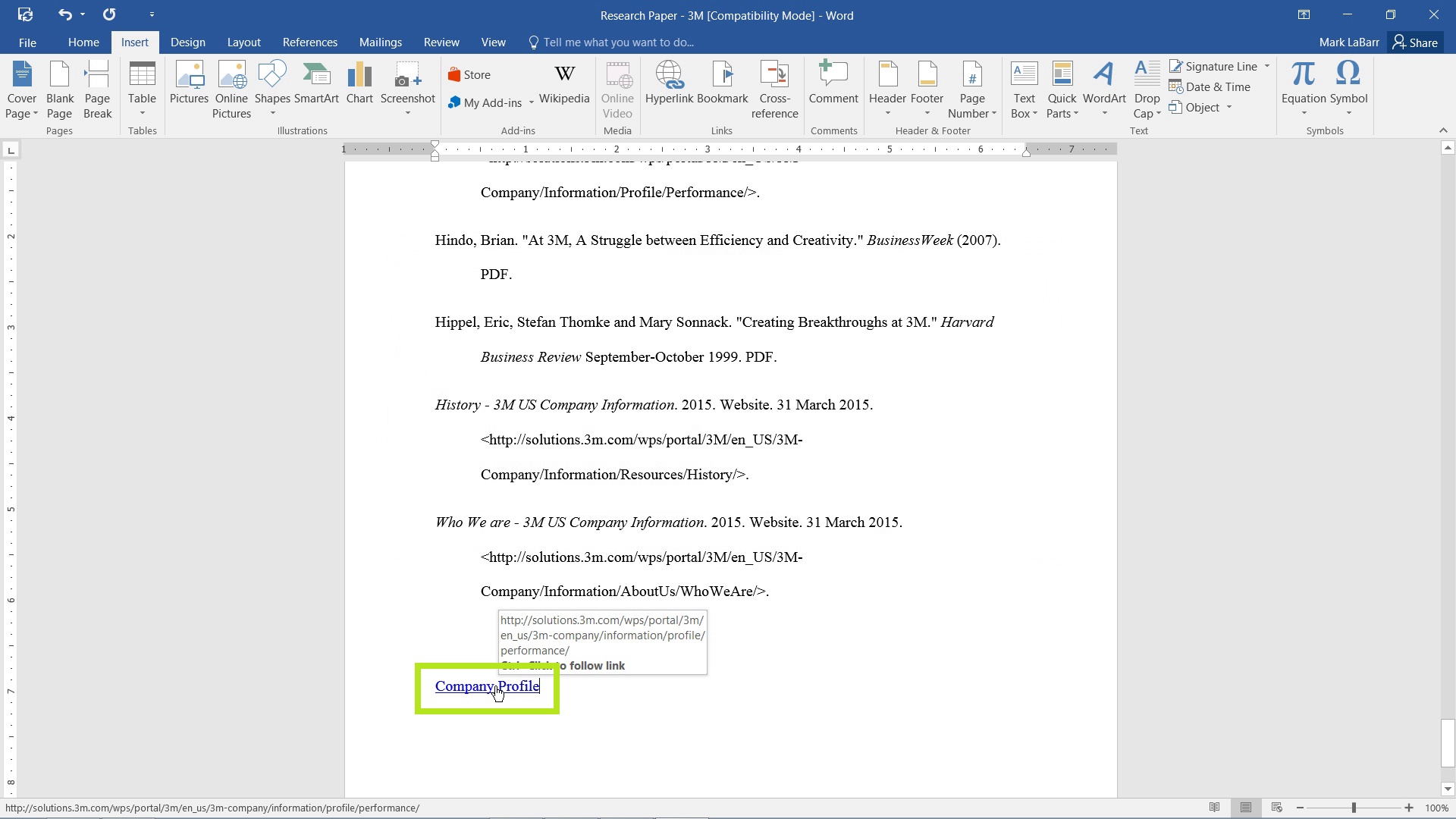Screen dimensions: 1456x819
Task: Expand the Header dropdown options
Action: click(887, 113)
